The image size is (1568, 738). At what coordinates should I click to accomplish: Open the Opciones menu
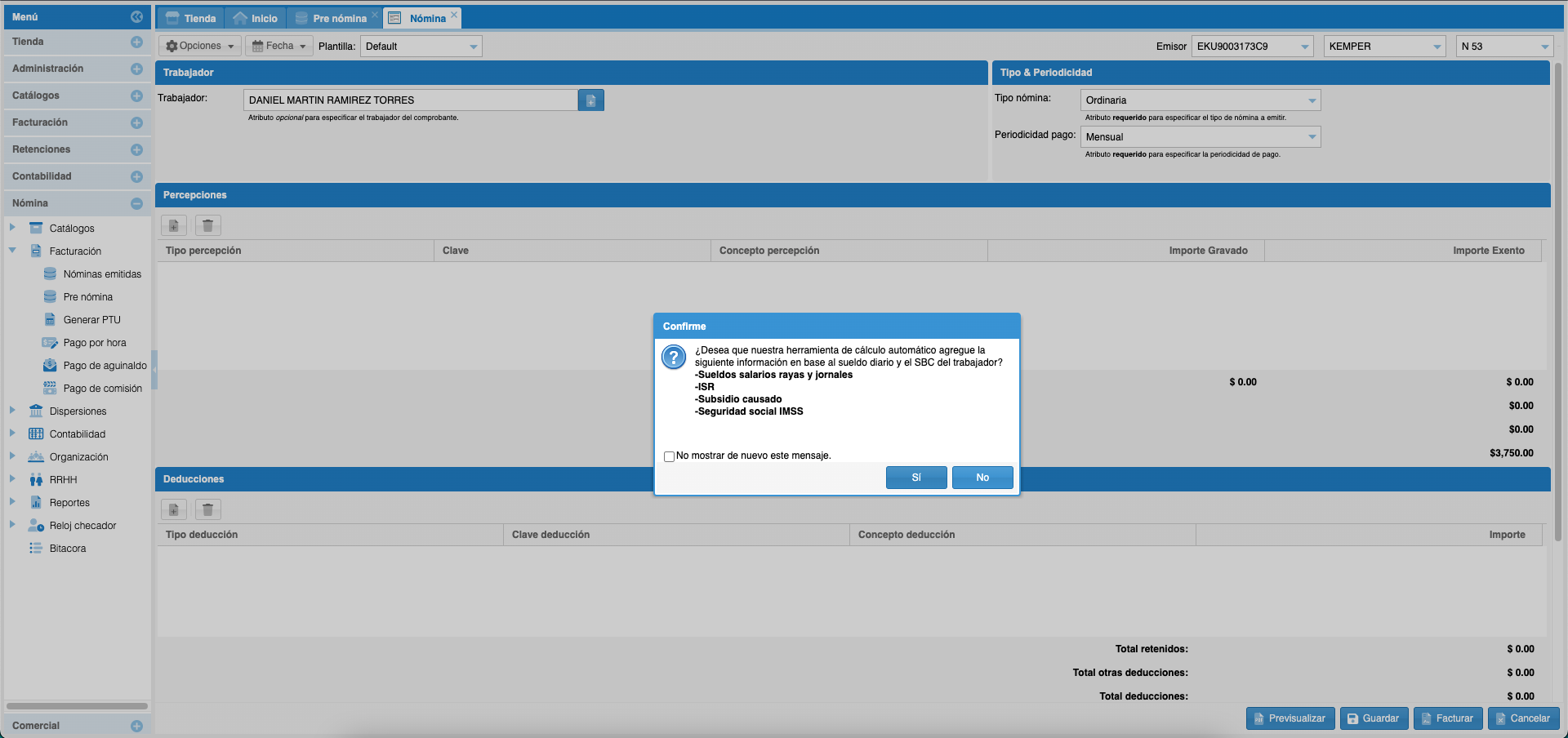[x=200, y=47]
